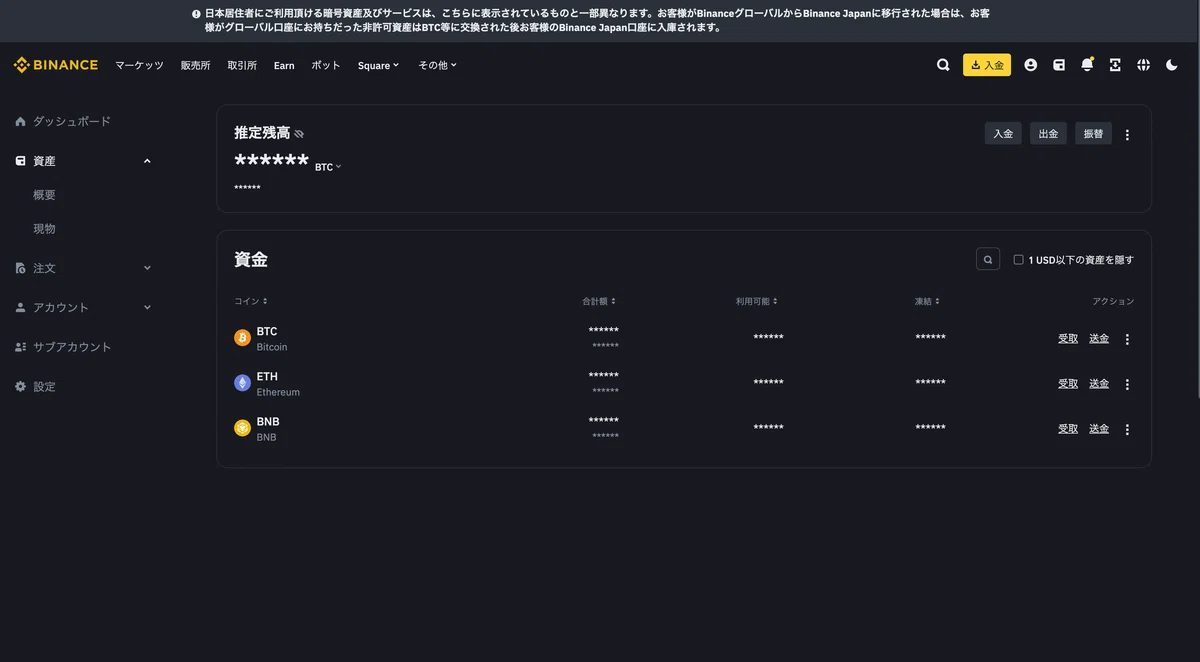The width and height of the screenshot is (1200, 662).
Task: Click 出金 button in balance card
Action: [x=1048, y=134]
